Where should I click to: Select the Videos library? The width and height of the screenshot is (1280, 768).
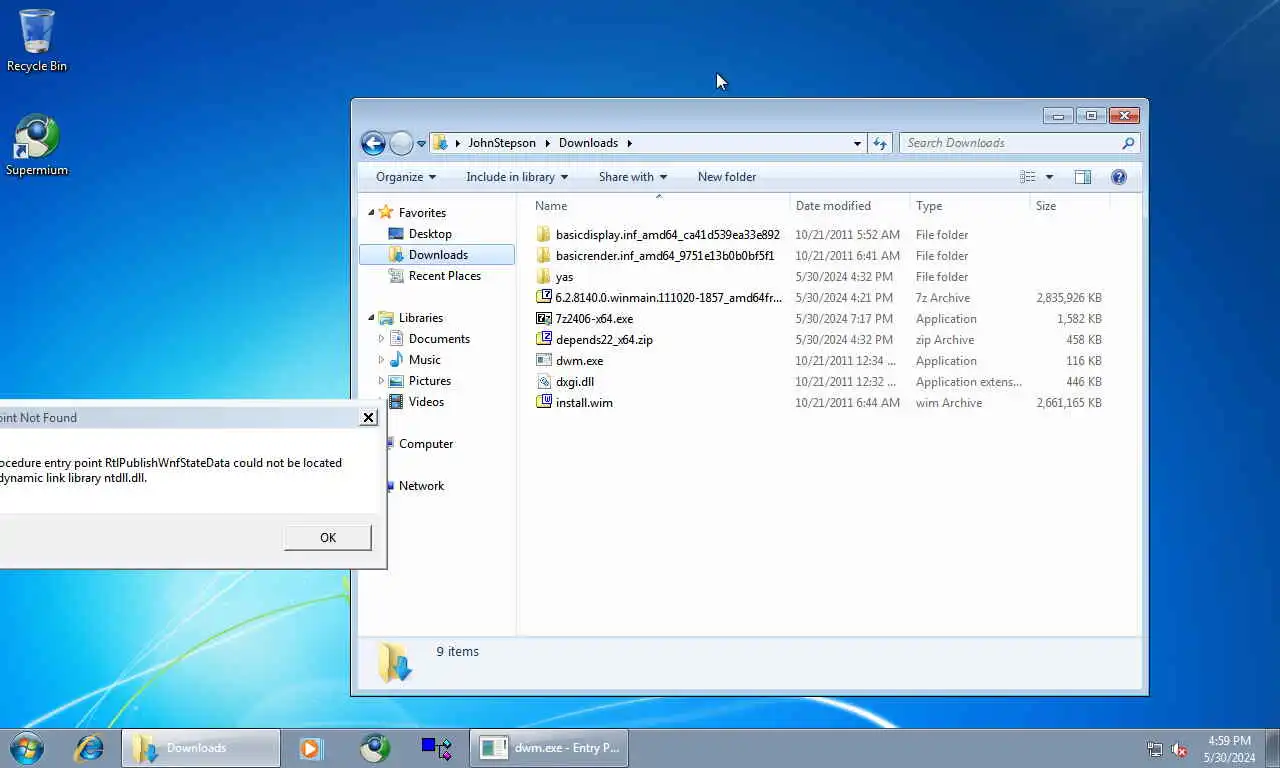point(426,402)
